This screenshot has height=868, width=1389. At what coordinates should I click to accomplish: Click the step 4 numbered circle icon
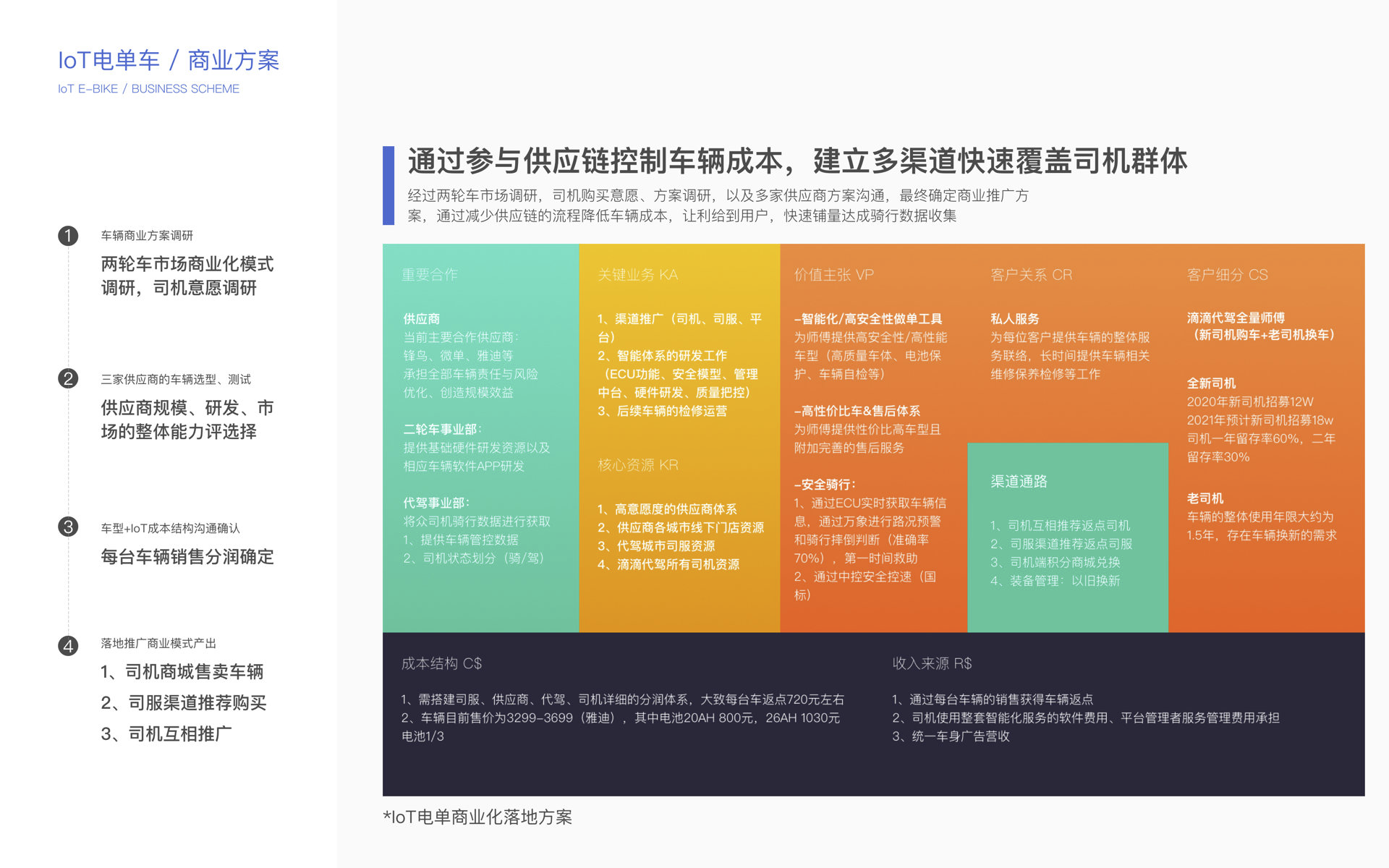point(68,645)
